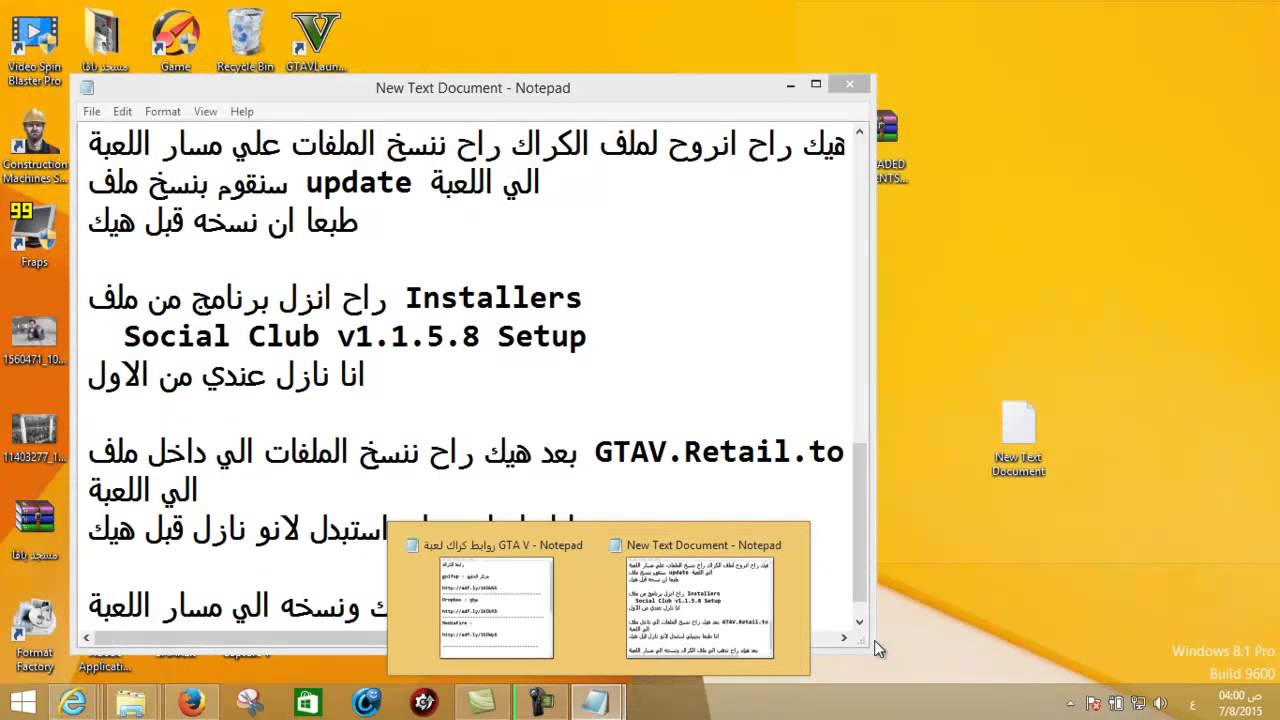Select the New Text Document desktop file
The image size is (1280, 720).
pyautogui.click(x=1018, y=438)
